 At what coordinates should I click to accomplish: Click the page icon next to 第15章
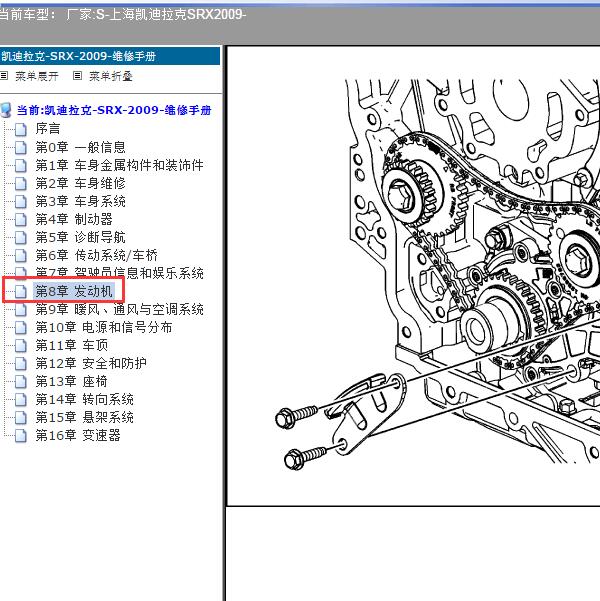[x=21, y=418]
